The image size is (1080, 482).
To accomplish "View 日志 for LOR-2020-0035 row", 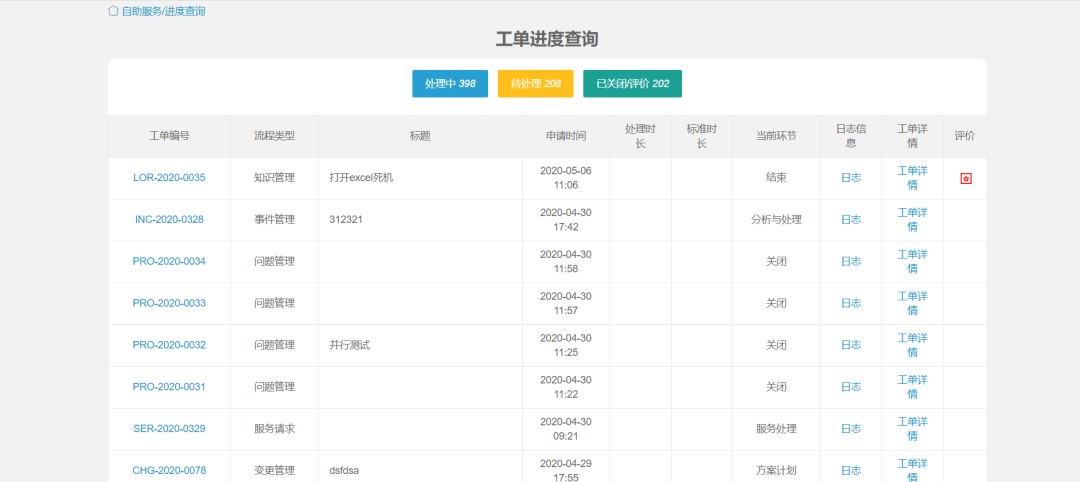I will (x=850, y=178).
